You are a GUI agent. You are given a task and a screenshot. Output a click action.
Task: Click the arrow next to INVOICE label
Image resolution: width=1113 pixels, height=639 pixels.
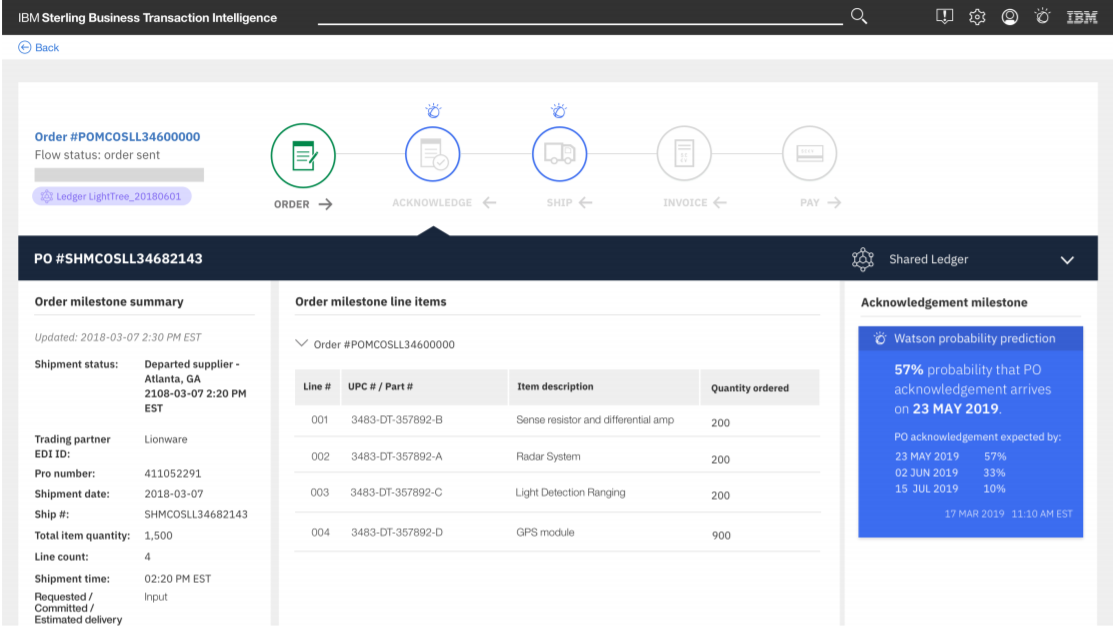click(x=720, y=203)
